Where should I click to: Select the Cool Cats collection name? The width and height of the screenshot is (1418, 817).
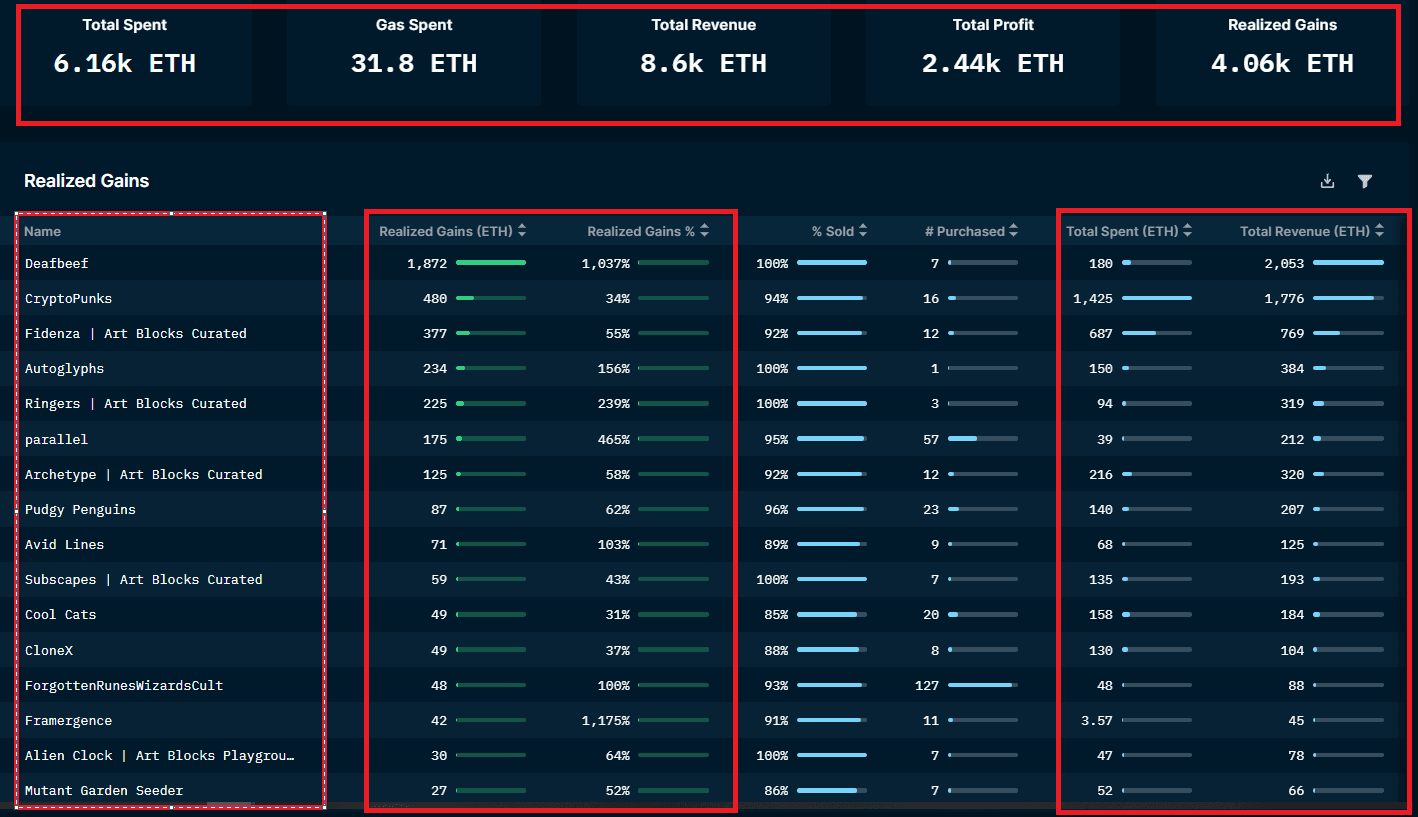[61, 615]
